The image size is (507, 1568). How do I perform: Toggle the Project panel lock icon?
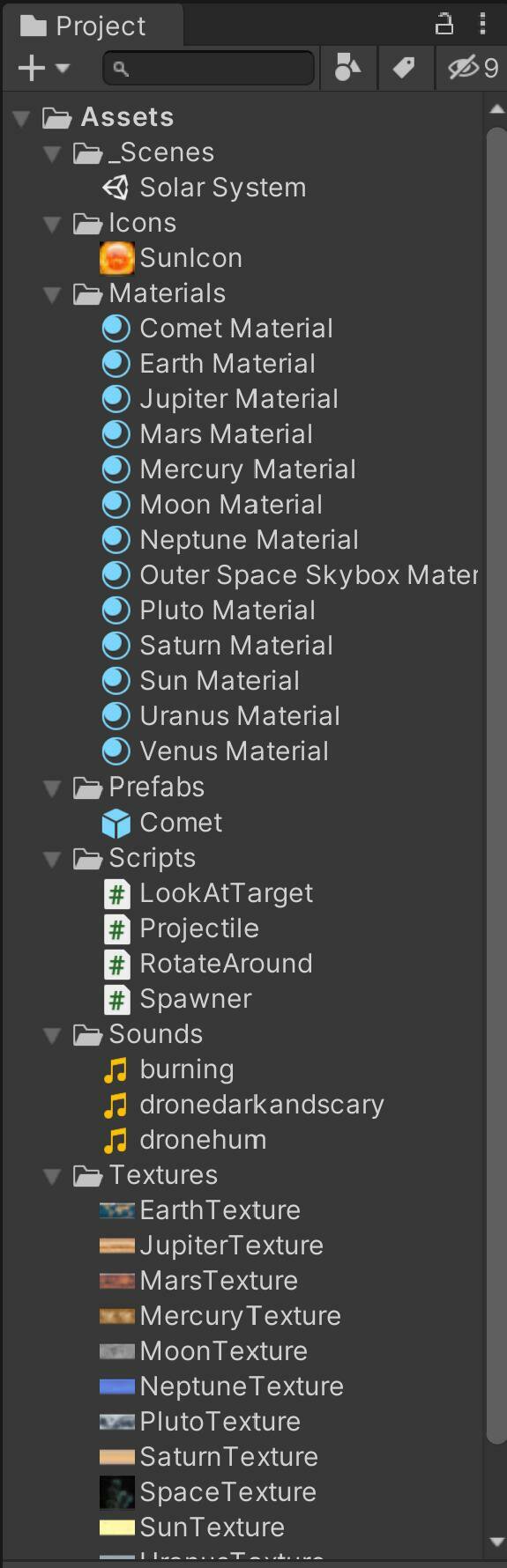click(444, 24)
